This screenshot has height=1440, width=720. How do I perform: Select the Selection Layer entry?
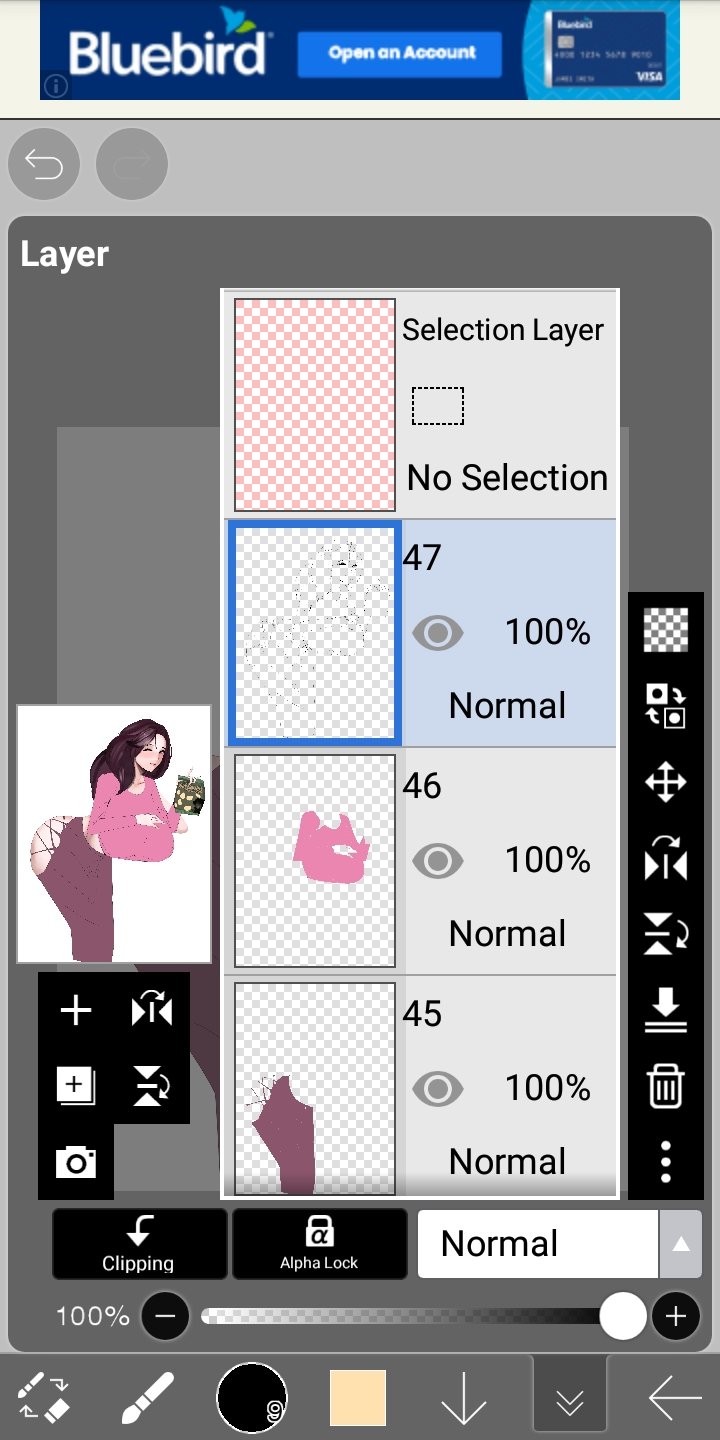[420, 405]
